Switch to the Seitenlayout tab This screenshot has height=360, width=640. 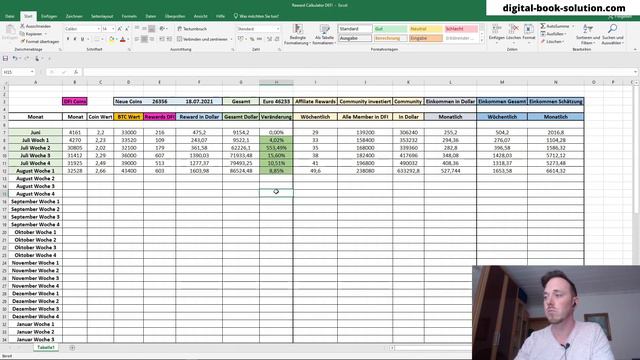(x=102, y=16)
